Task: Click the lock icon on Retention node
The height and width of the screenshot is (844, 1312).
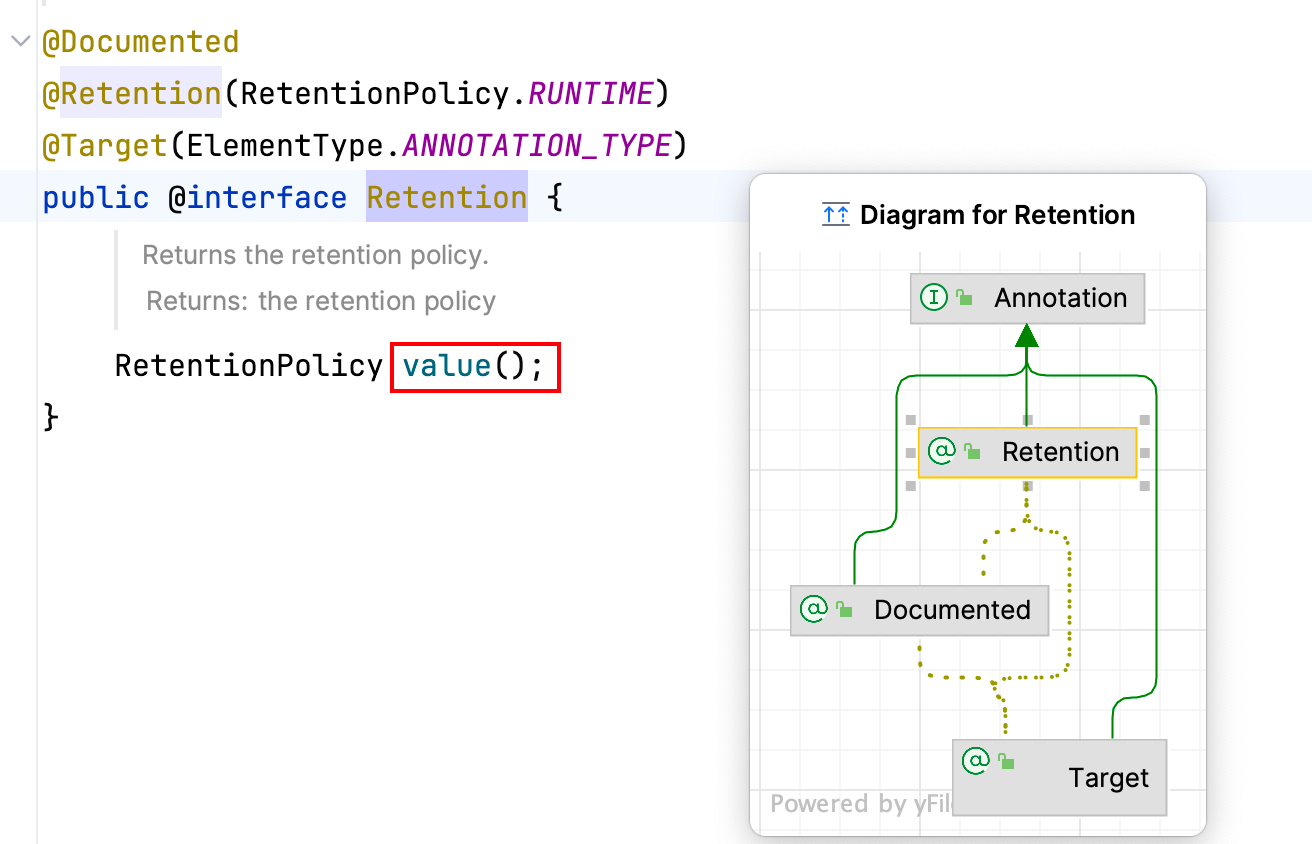Action: coord(972,452)
